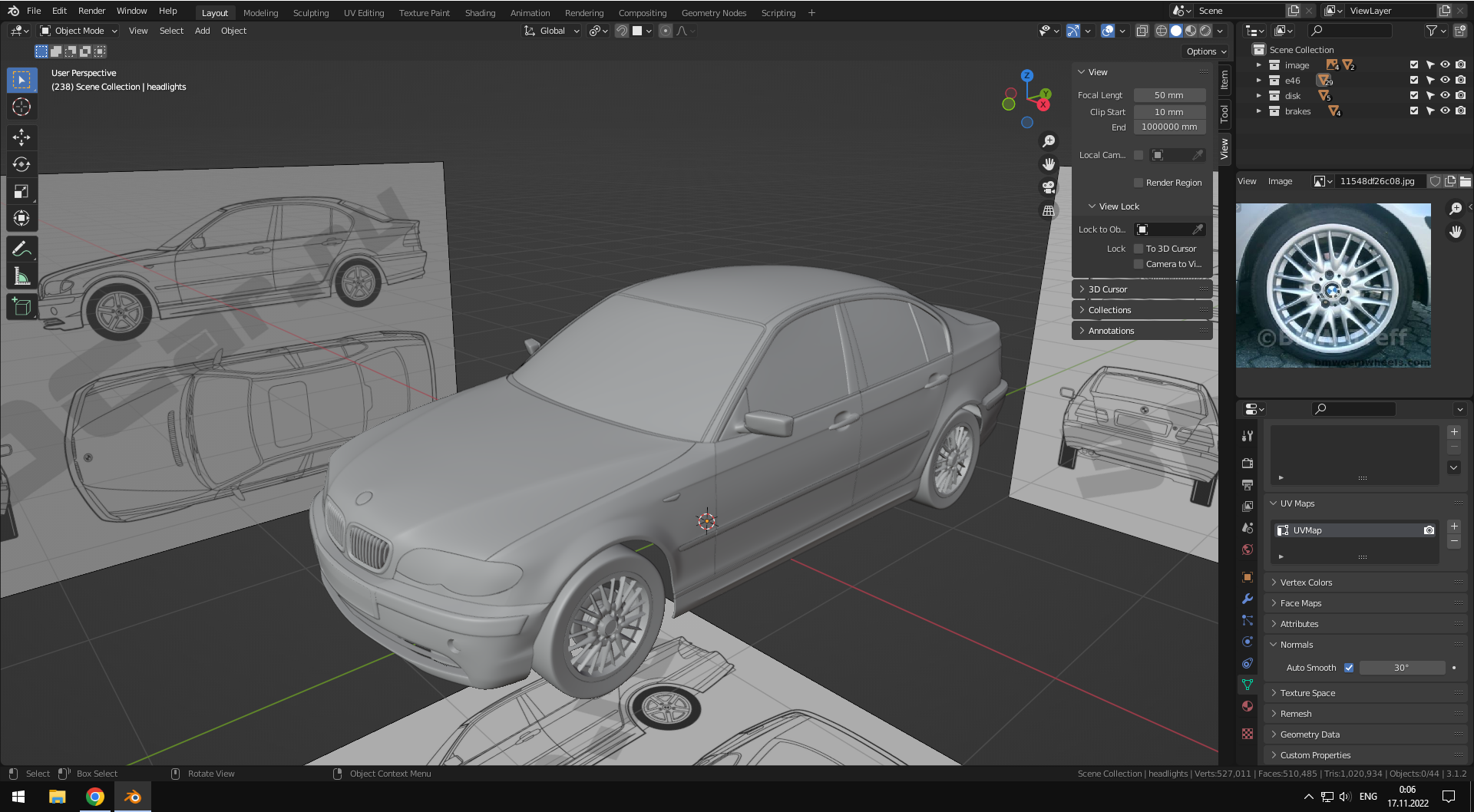Screen dimensions: 1474x812
Task: Adjust the Auto Smooth angle slider
Action: click(1401, 668)
